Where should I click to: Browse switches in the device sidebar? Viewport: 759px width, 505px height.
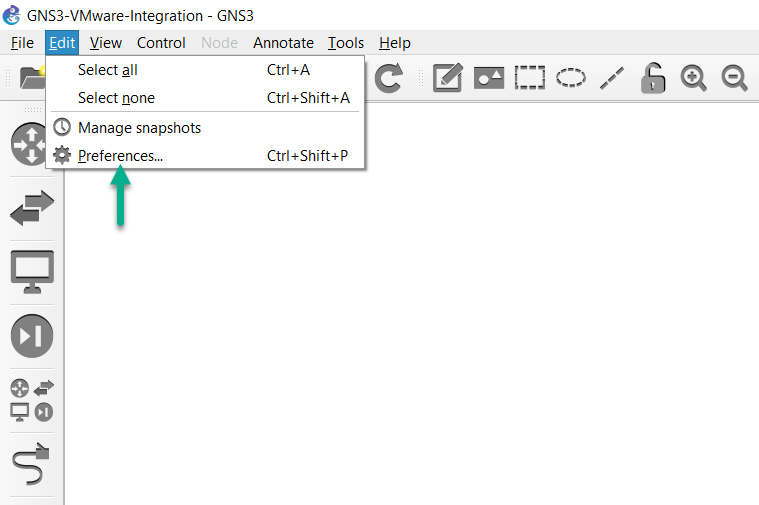pos(32,208)
